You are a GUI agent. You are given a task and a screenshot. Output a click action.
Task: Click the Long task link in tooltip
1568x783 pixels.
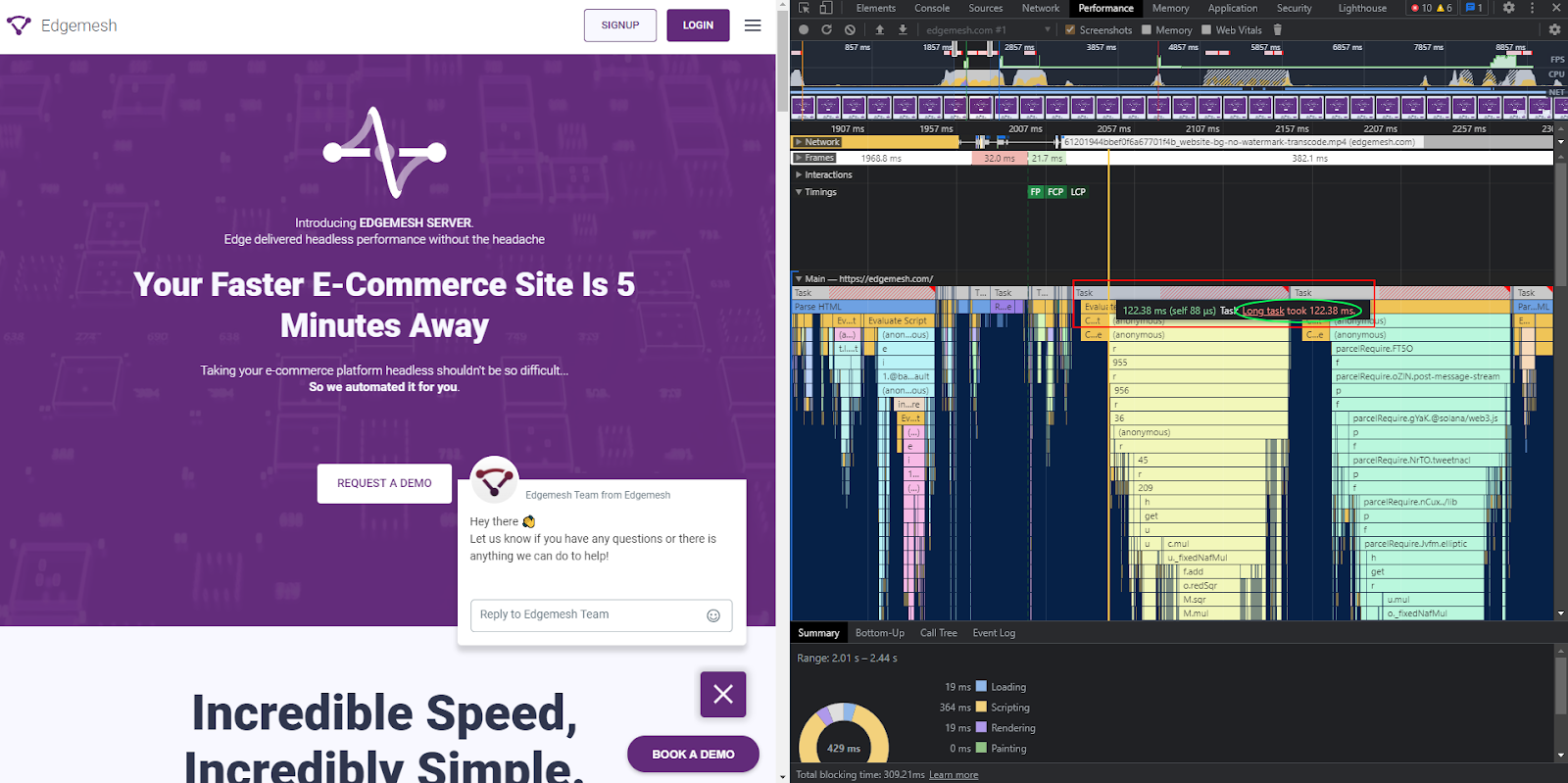[1263, 311]
